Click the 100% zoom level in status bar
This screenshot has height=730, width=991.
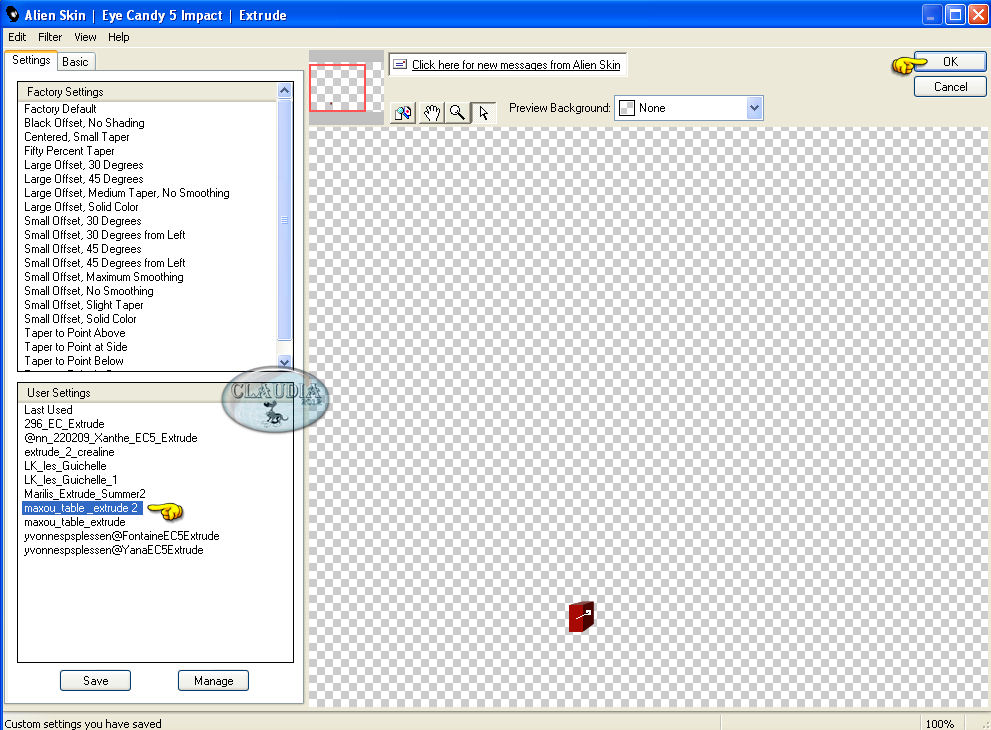(940, 724)
